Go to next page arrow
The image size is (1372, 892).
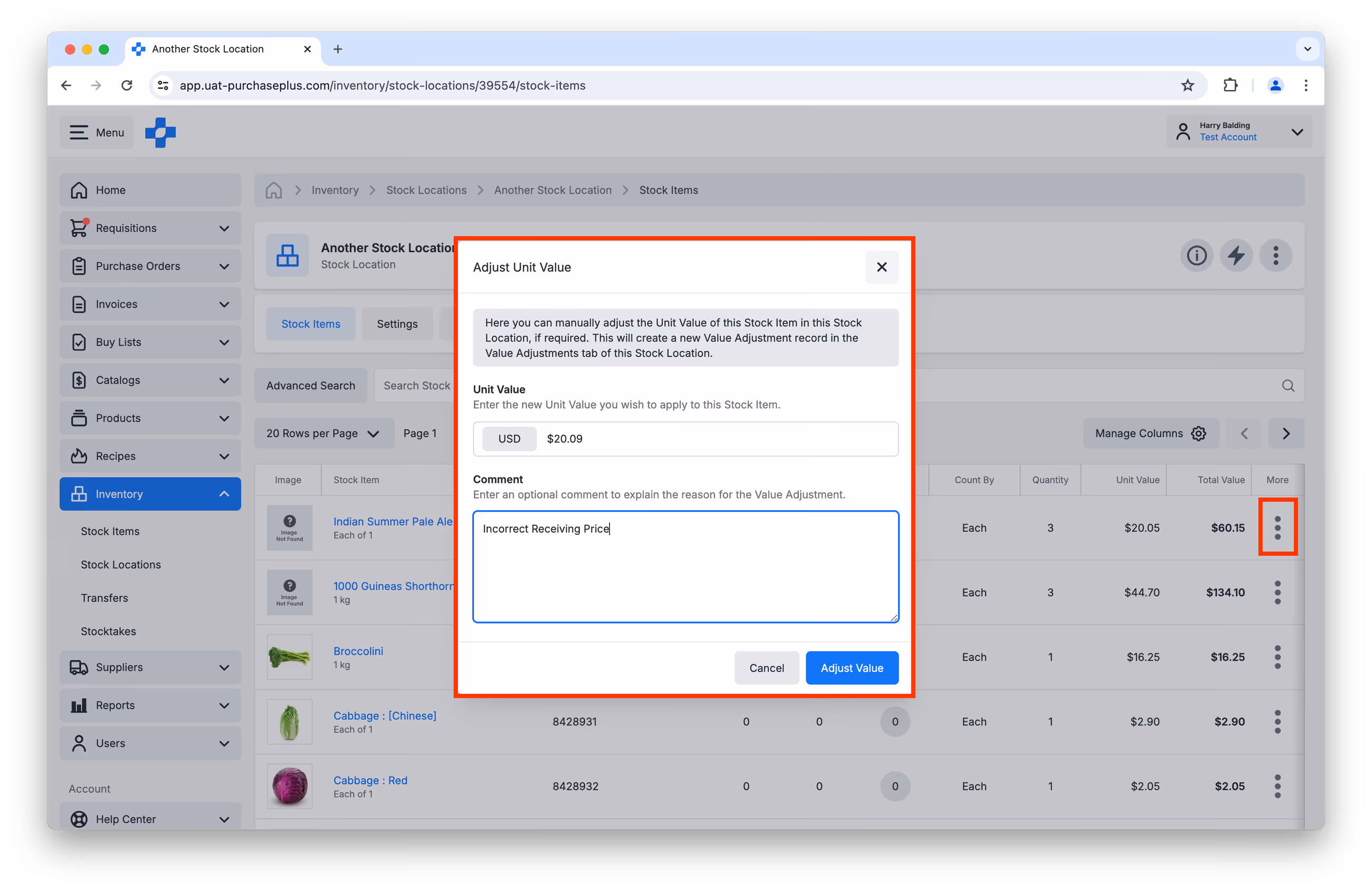point(1285,433)
